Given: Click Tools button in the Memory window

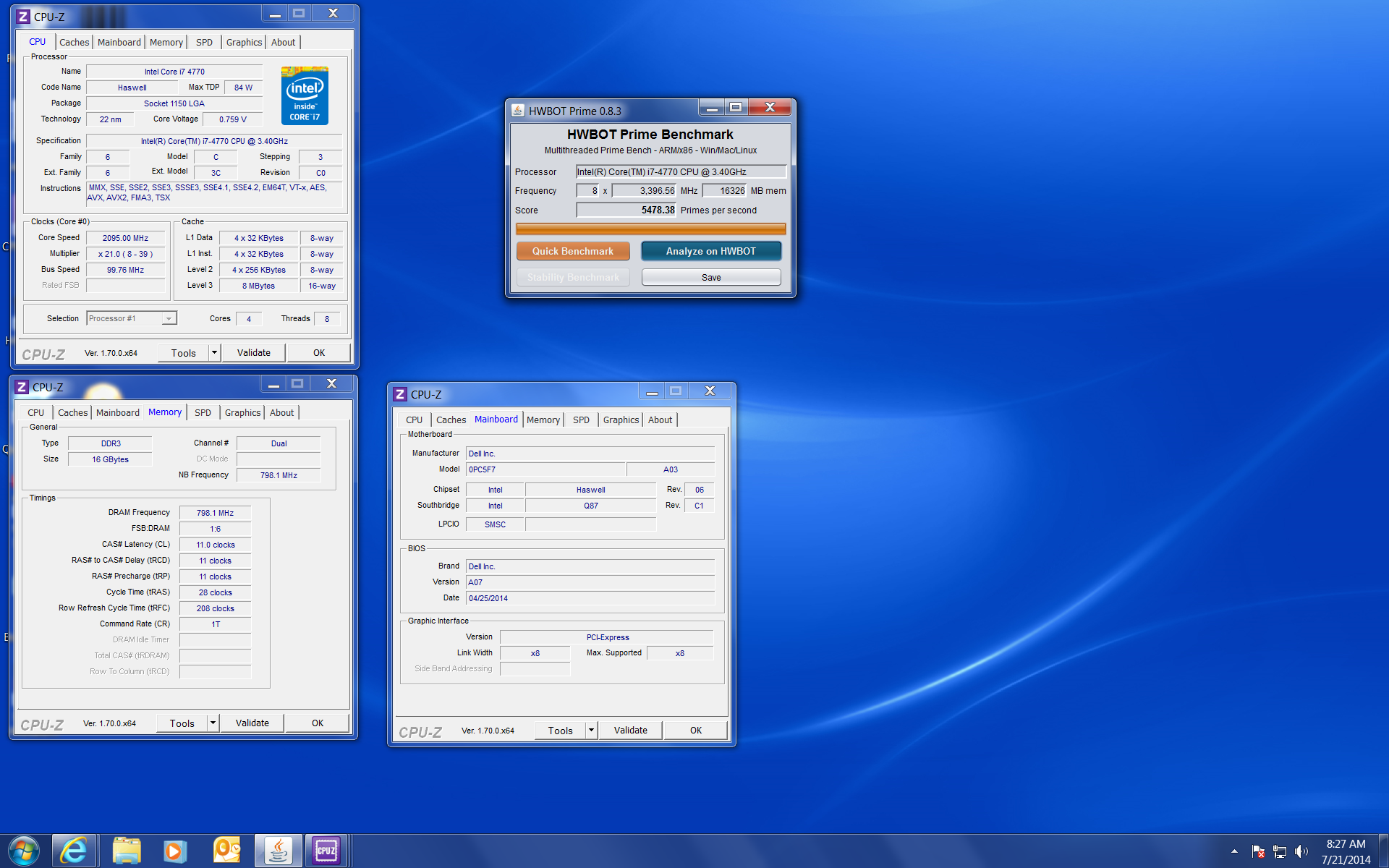Looking at the screenshot, I should point(182,723).
